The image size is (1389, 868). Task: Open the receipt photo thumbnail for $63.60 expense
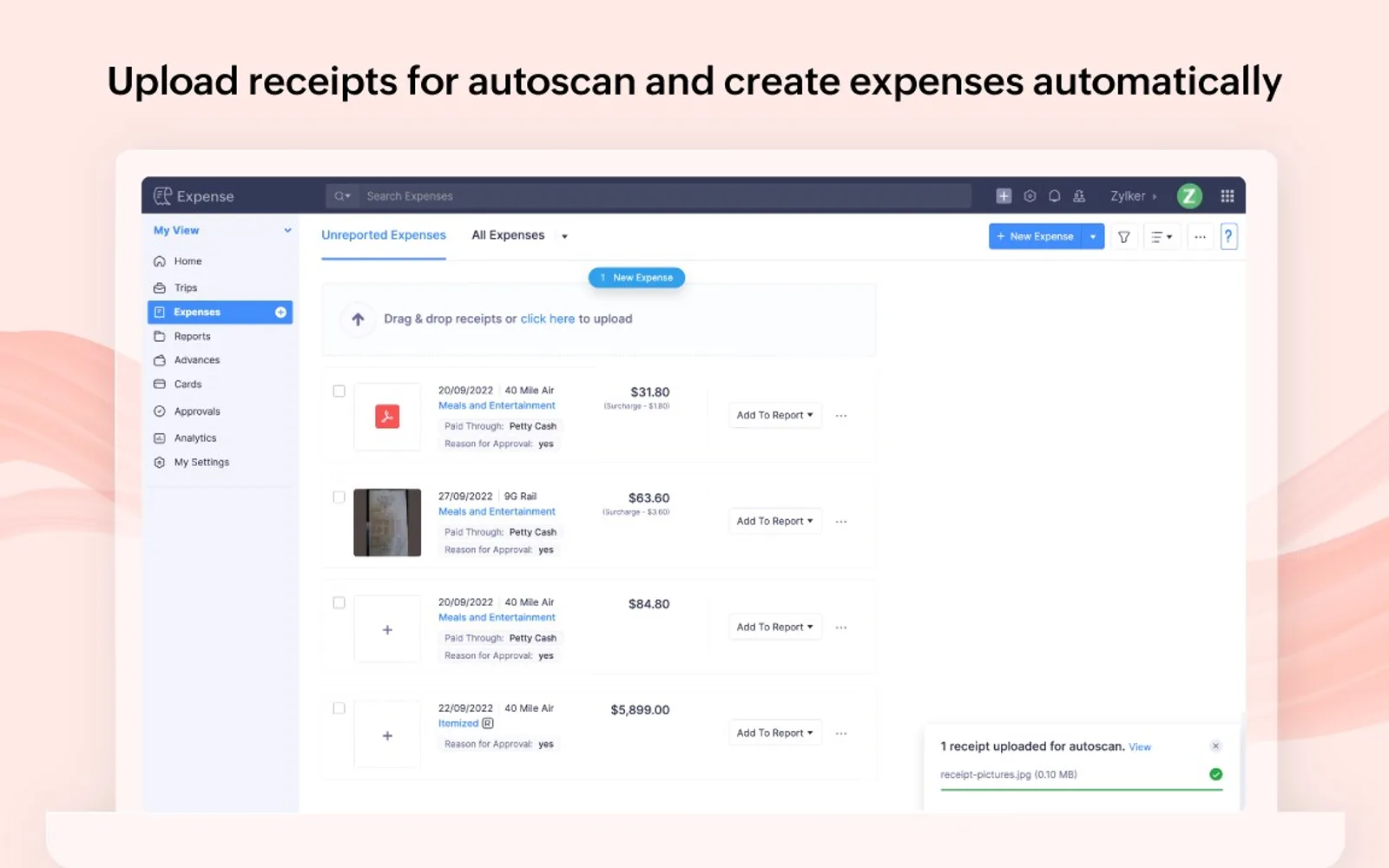(x=387, y=523)
